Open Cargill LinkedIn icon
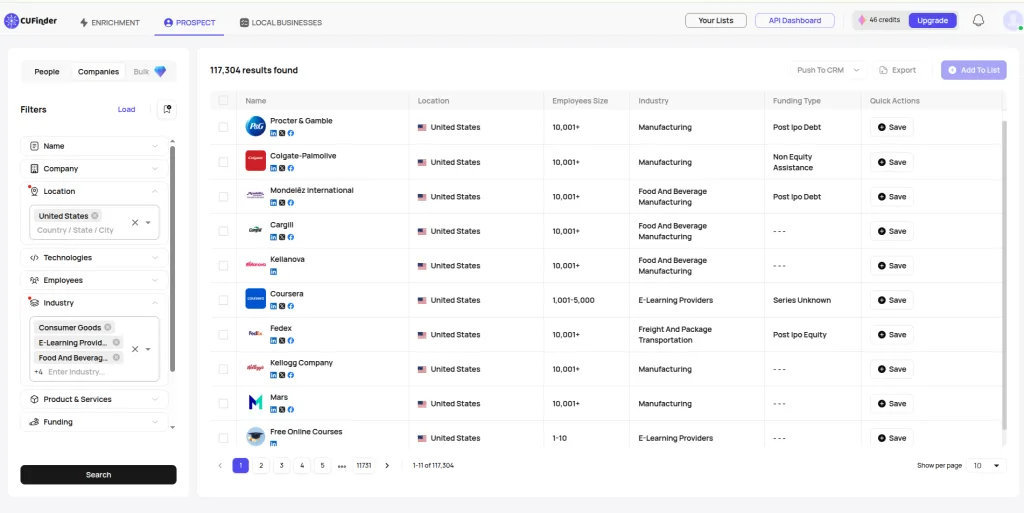Screen dimensions: 1024x513 pos(274,237)
